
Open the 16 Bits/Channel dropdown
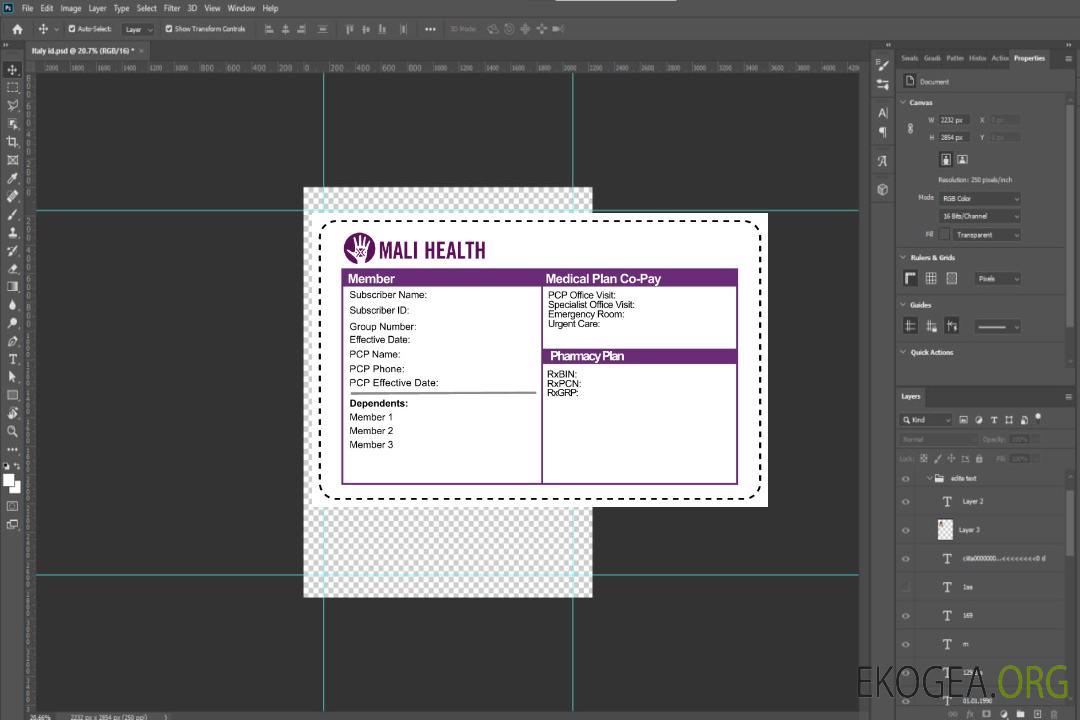coord(979,216)
